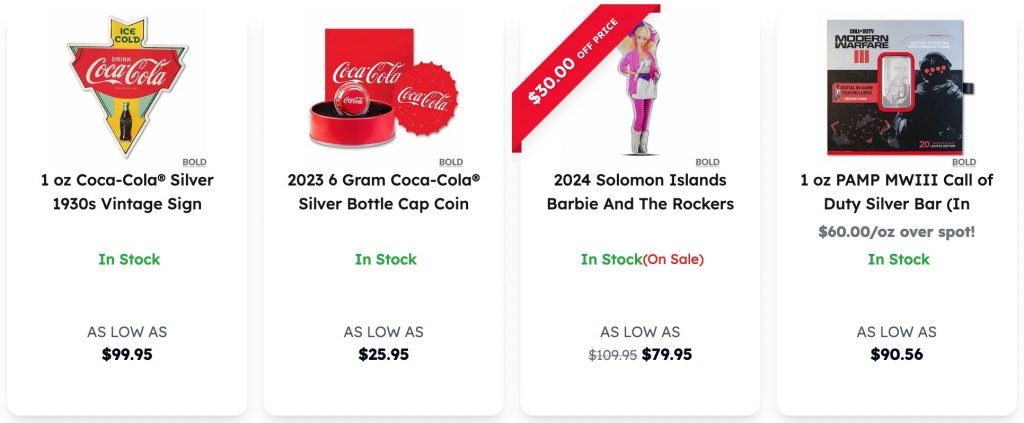
Task: Click the $25.95 price of Bottle Cap Coin
Action: 383,354
